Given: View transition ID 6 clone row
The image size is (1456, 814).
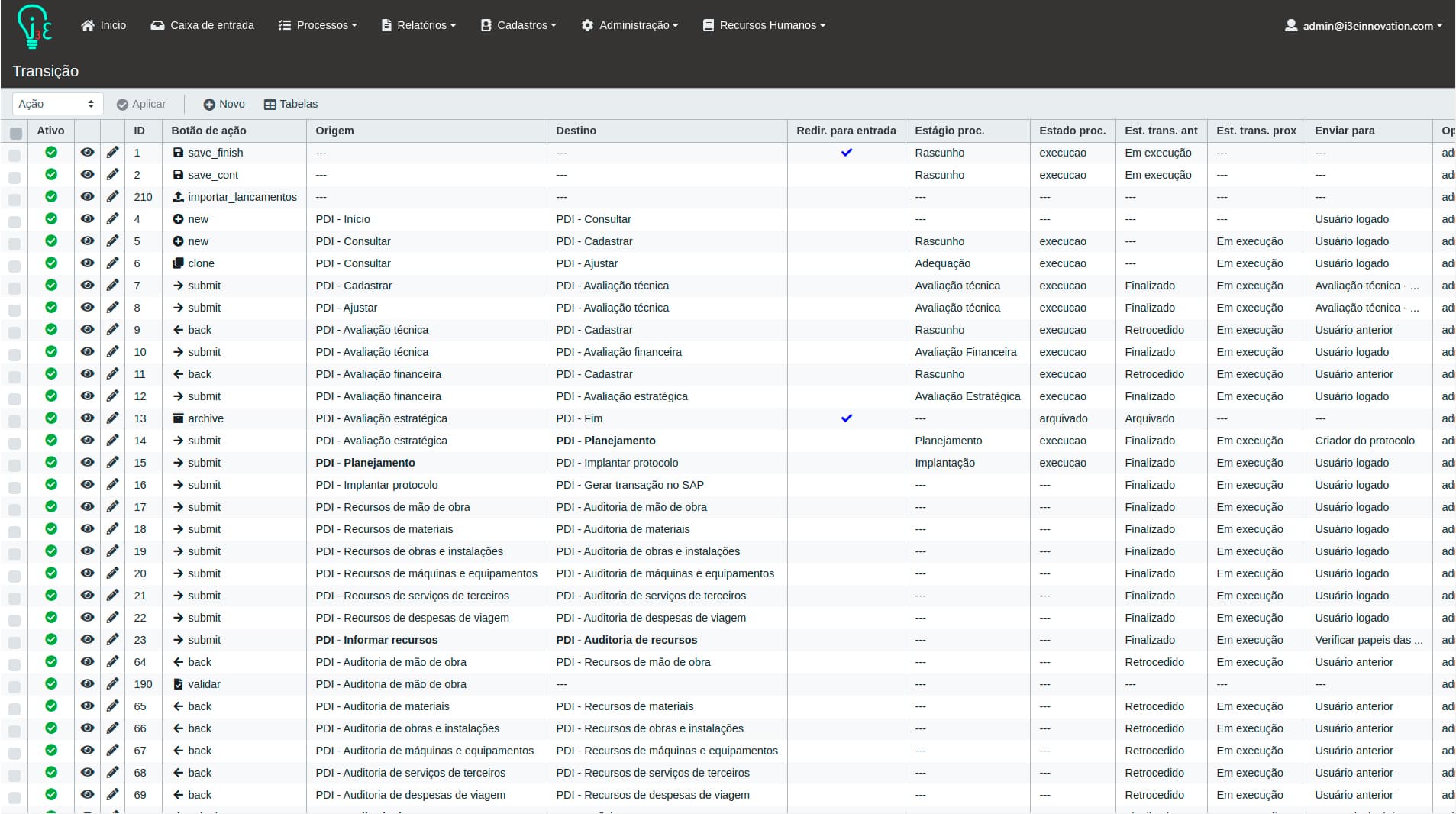Looking at the screenshot, I should point(88,263).
